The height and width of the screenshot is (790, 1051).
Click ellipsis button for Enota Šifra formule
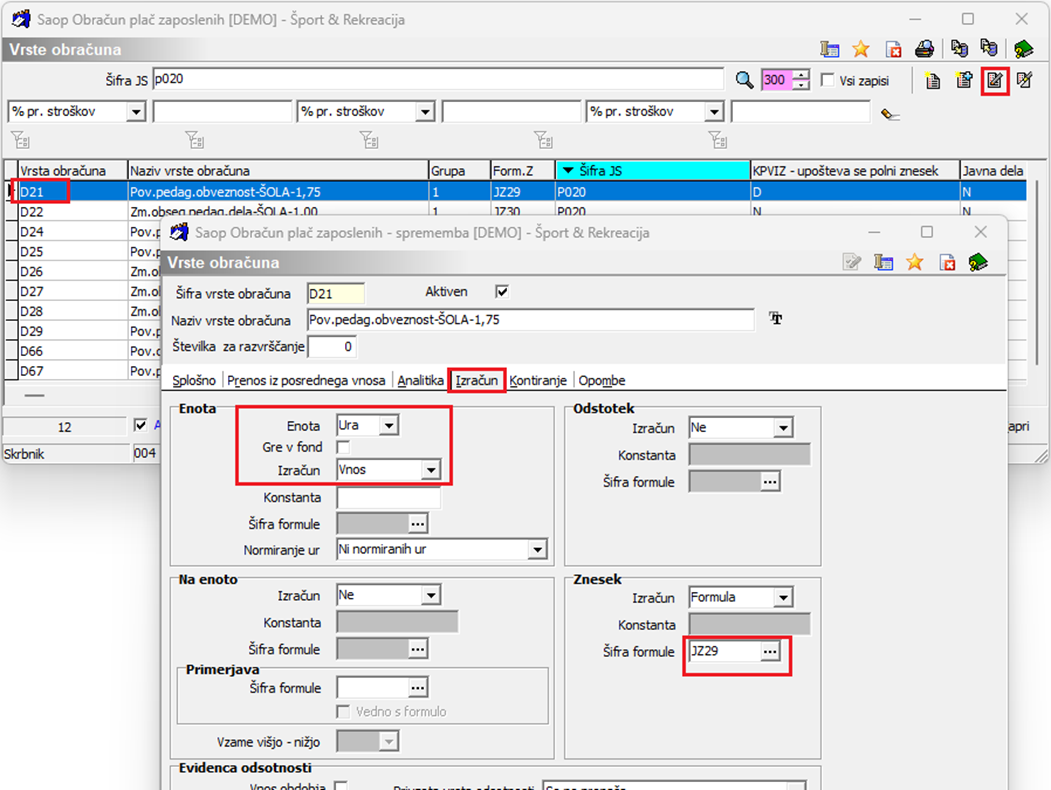418,523
